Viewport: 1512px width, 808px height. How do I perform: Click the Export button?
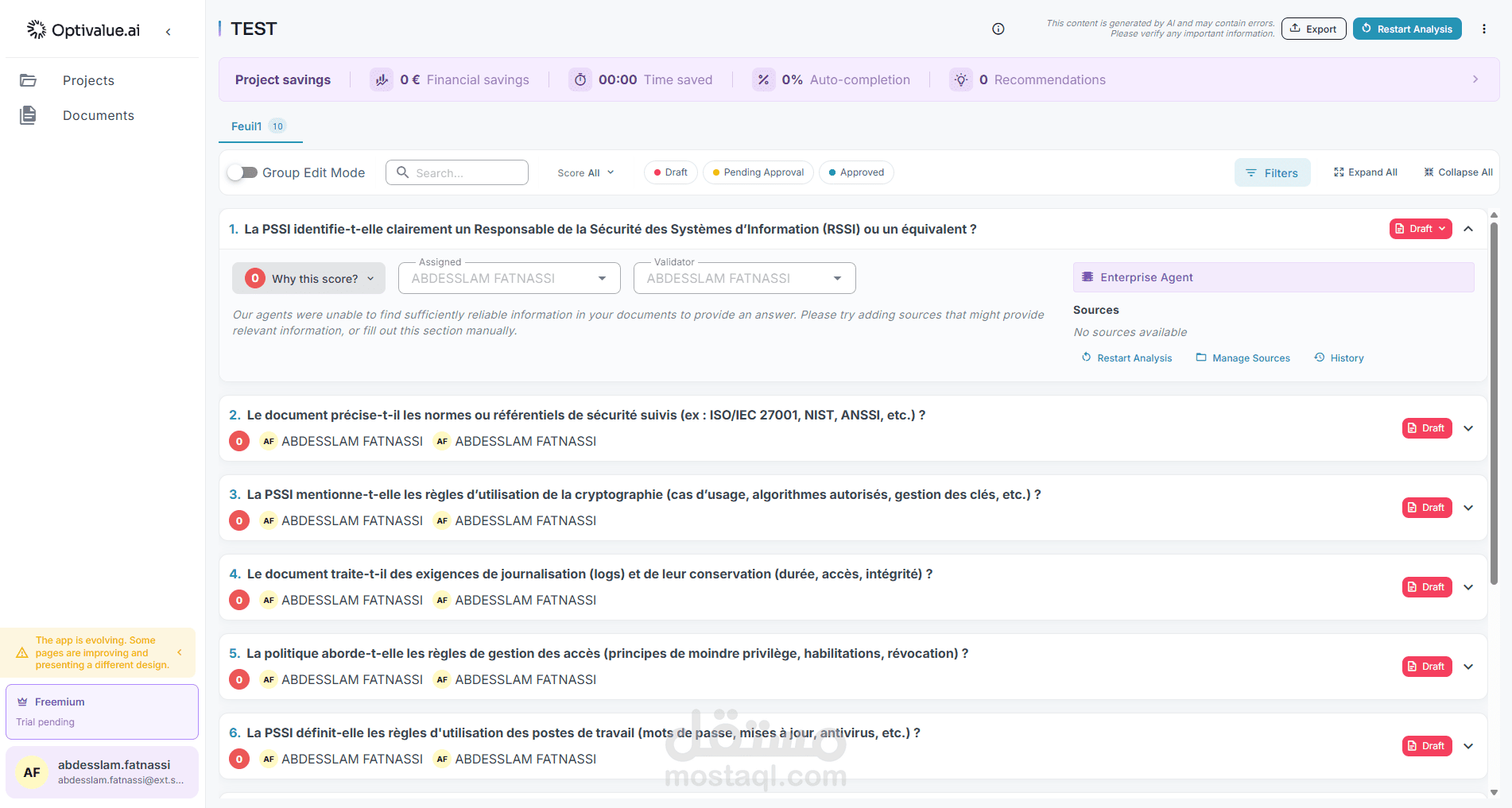(x=1313, y=29)
